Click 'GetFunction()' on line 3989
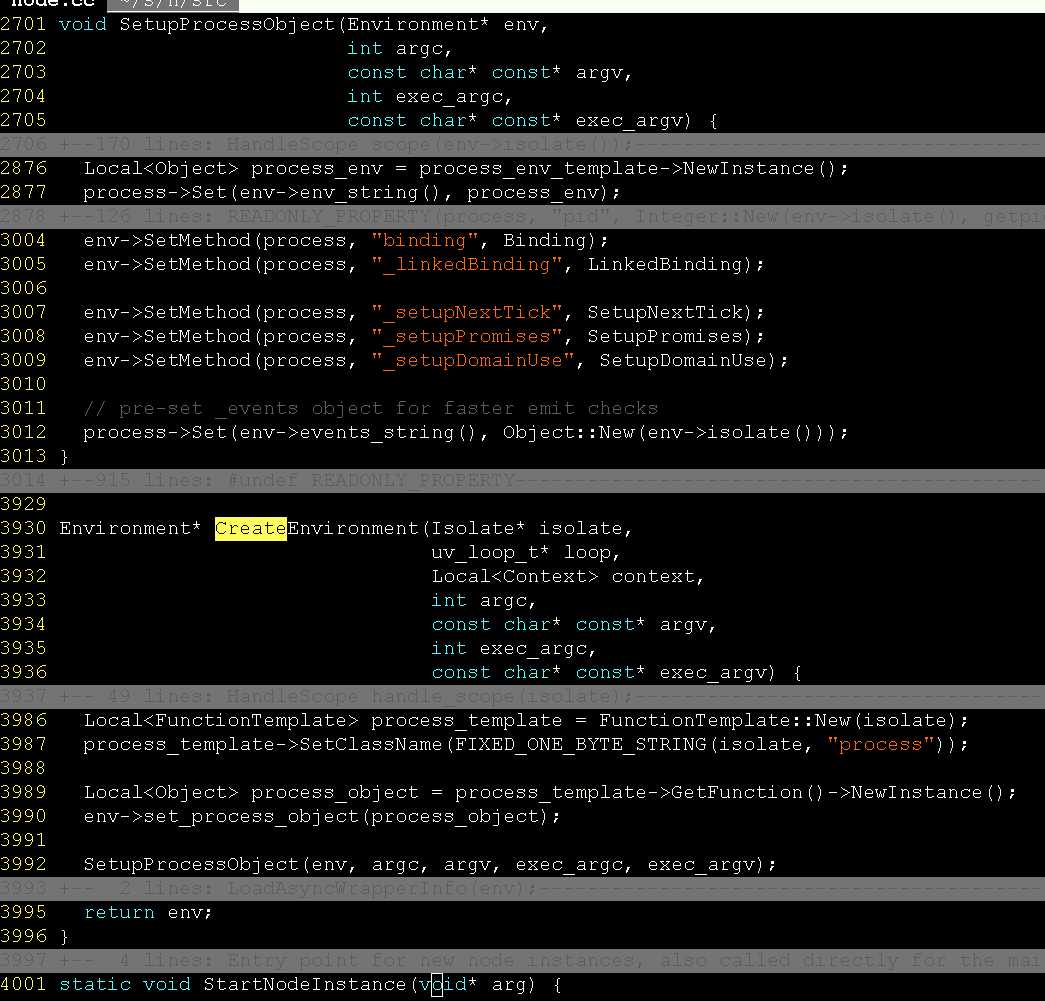 coord(748,792)
